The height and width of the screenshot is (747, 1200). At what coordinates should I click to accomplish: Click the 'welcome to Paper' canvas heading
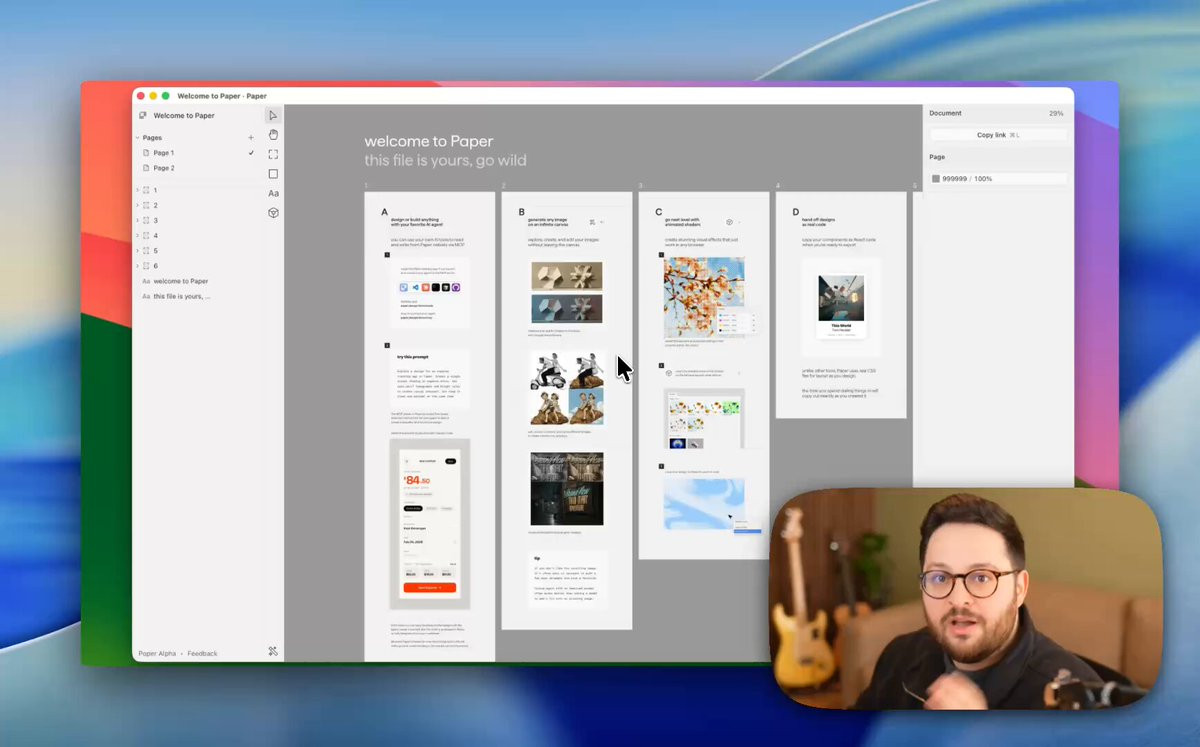(429, 142)
